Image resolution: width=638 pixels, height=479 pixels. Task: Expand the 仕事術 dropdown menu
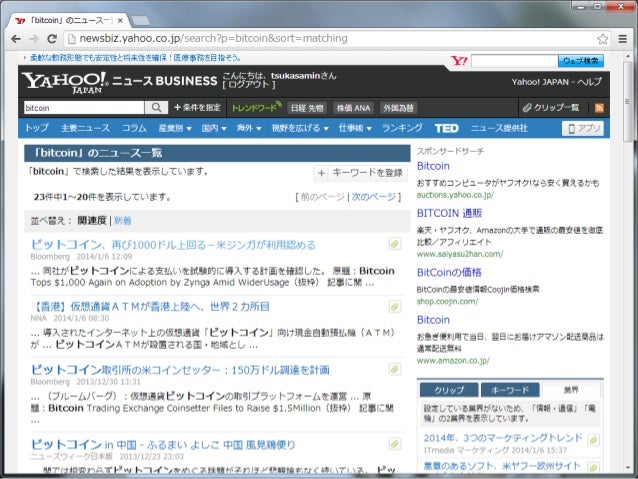click(355, 128)
